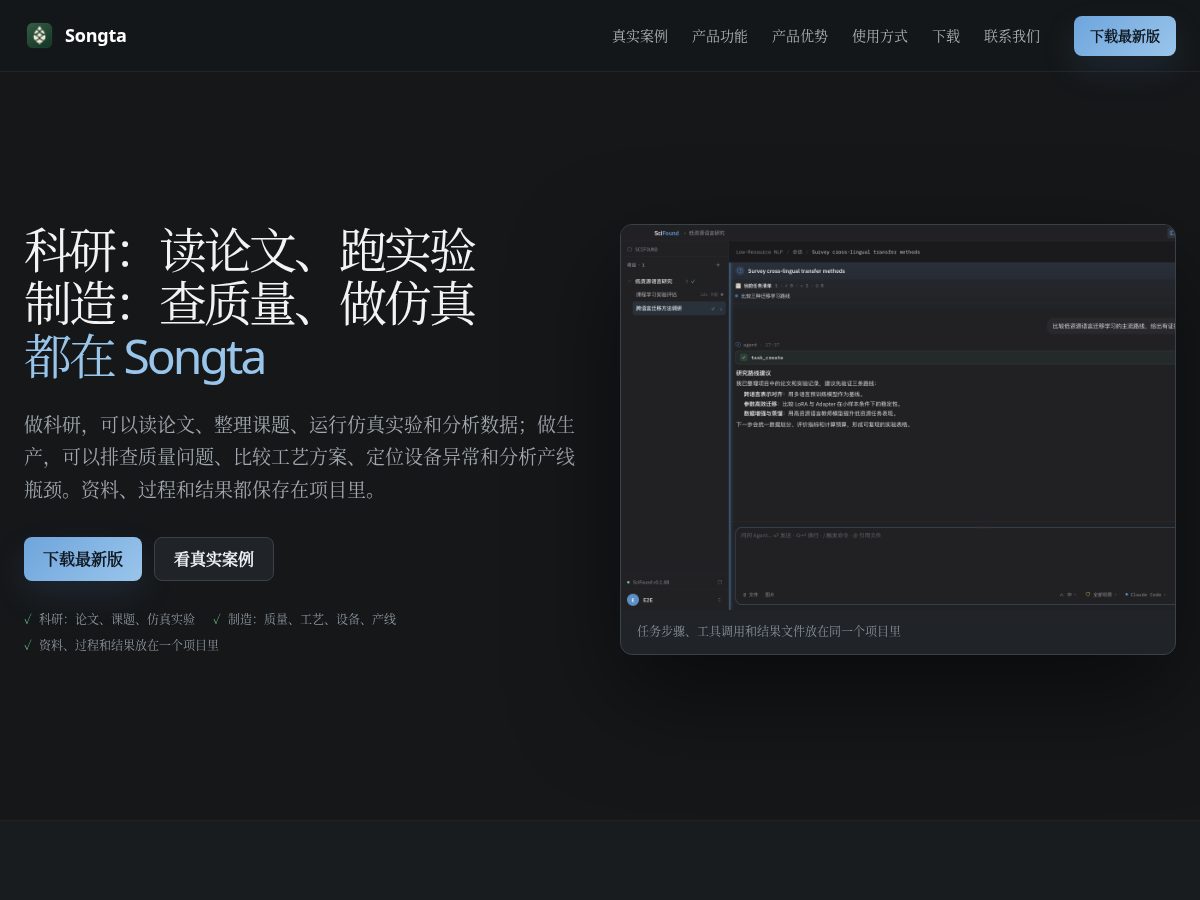This screenshot has height=900, width=1200.
Task: Click the Songta brand name in header
Action: 95,36
